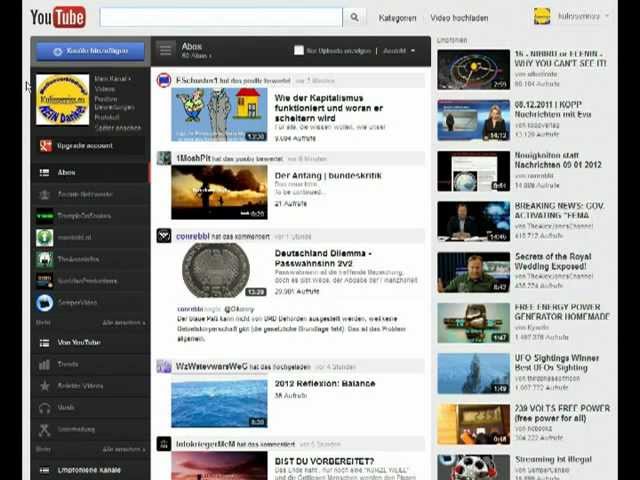The width and height of the screenshot is (640, 480).
Task: Click the Google+ icon beside Upgrade account
Action: point(45,146)
